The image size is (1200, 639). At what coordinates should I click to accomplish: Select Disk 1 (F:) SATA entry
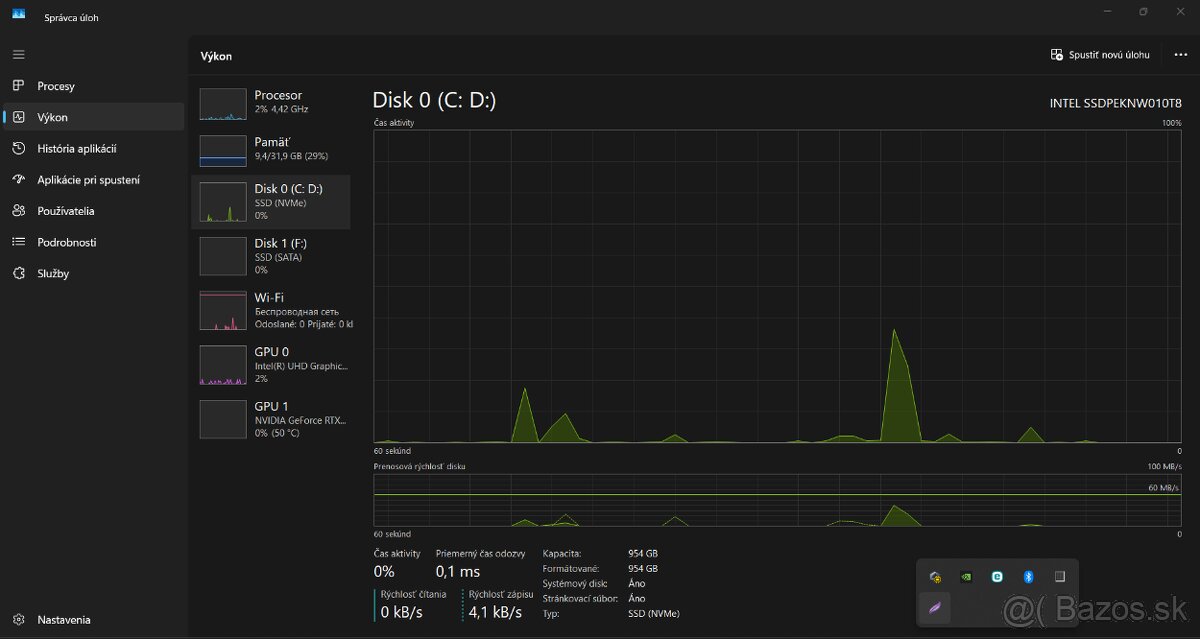click(x=270, y=255)
